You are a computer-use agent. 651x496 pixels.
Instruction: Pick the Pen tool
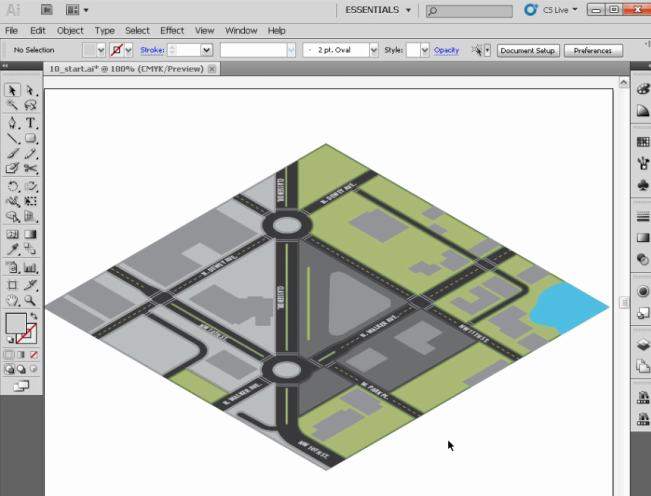point(12,122)
